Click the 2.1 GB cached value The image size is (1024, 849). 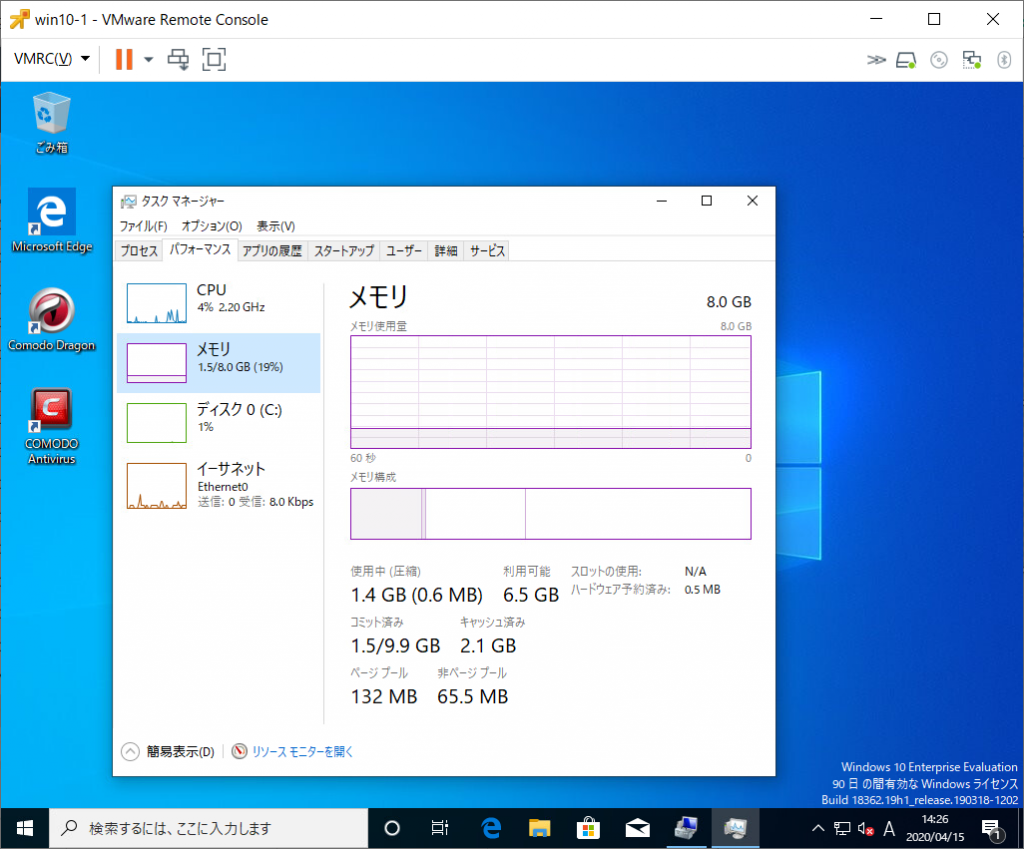click(x=488, y=646)
